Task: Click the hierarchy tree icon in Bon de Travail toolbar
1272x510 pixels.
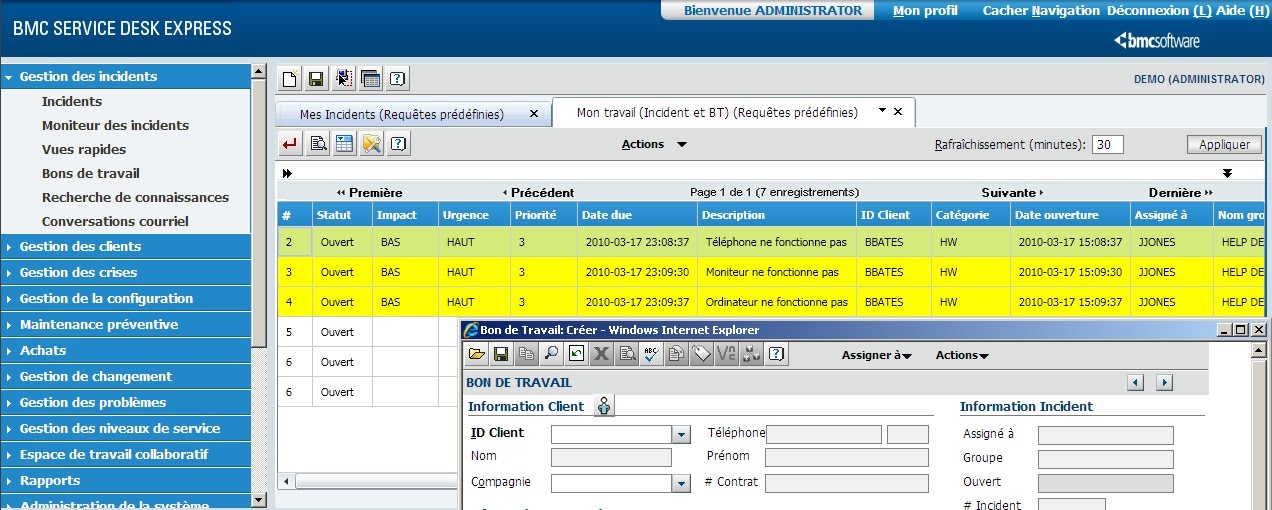Action: tap(752, 353)
